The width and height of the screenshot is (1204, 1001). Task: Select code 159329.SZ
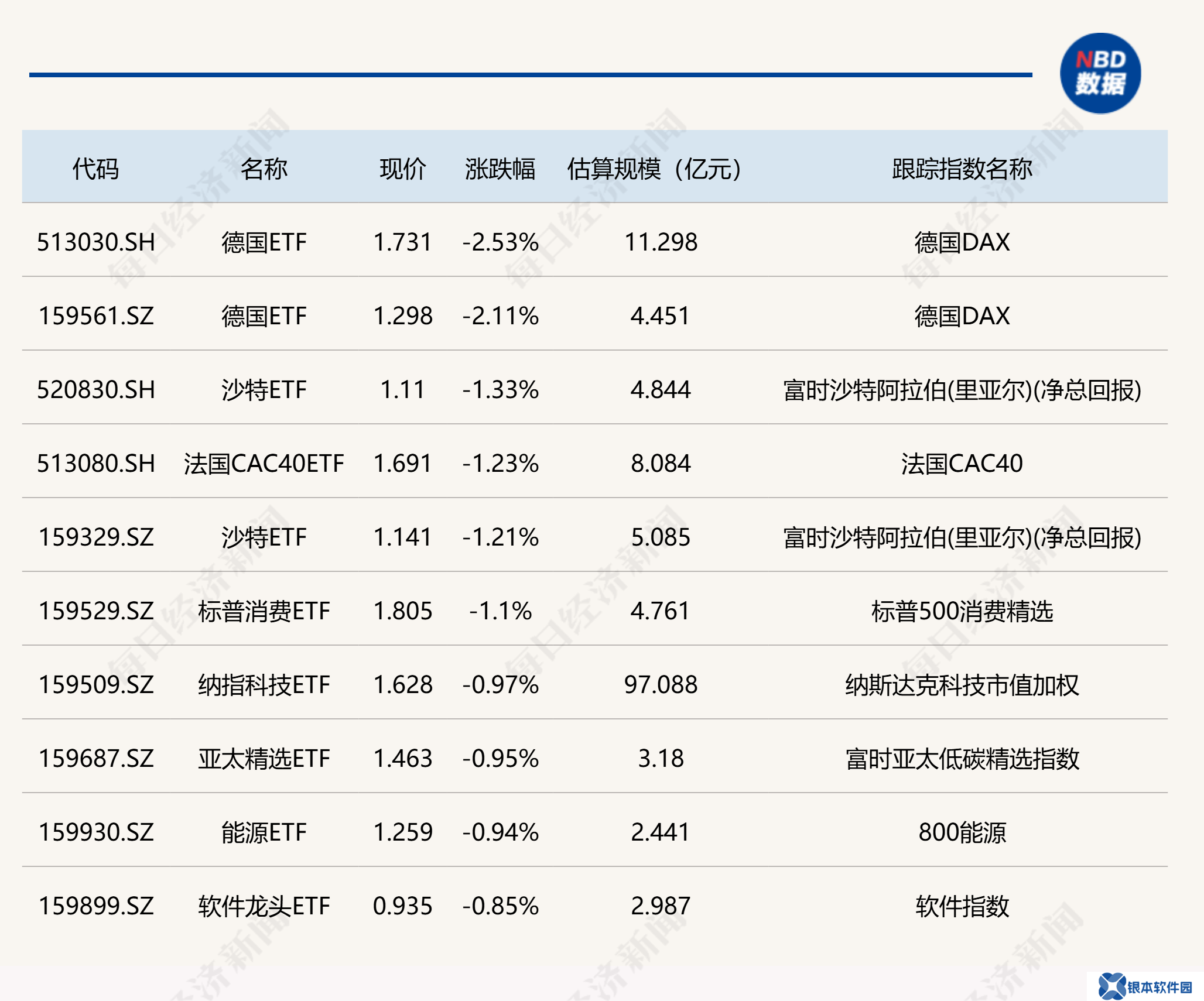coord(96,537)
